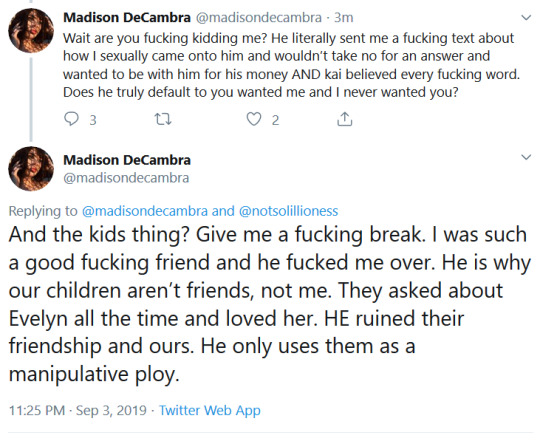Click the main tweet text about the kids thing
This screenshot has height=441, width=540.
tap(269, 304)
